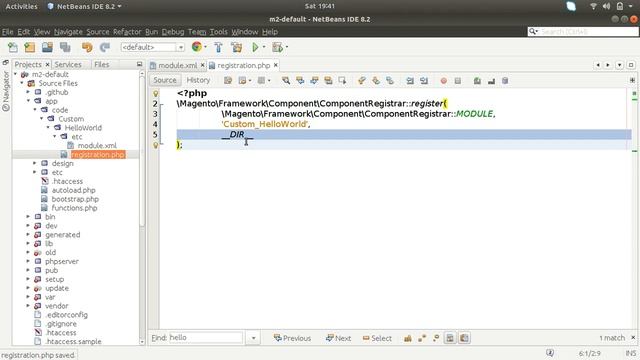This screenshot has width=640, height=360.
Task: Toggle Regular Expression in find bar
Action: 436,338
